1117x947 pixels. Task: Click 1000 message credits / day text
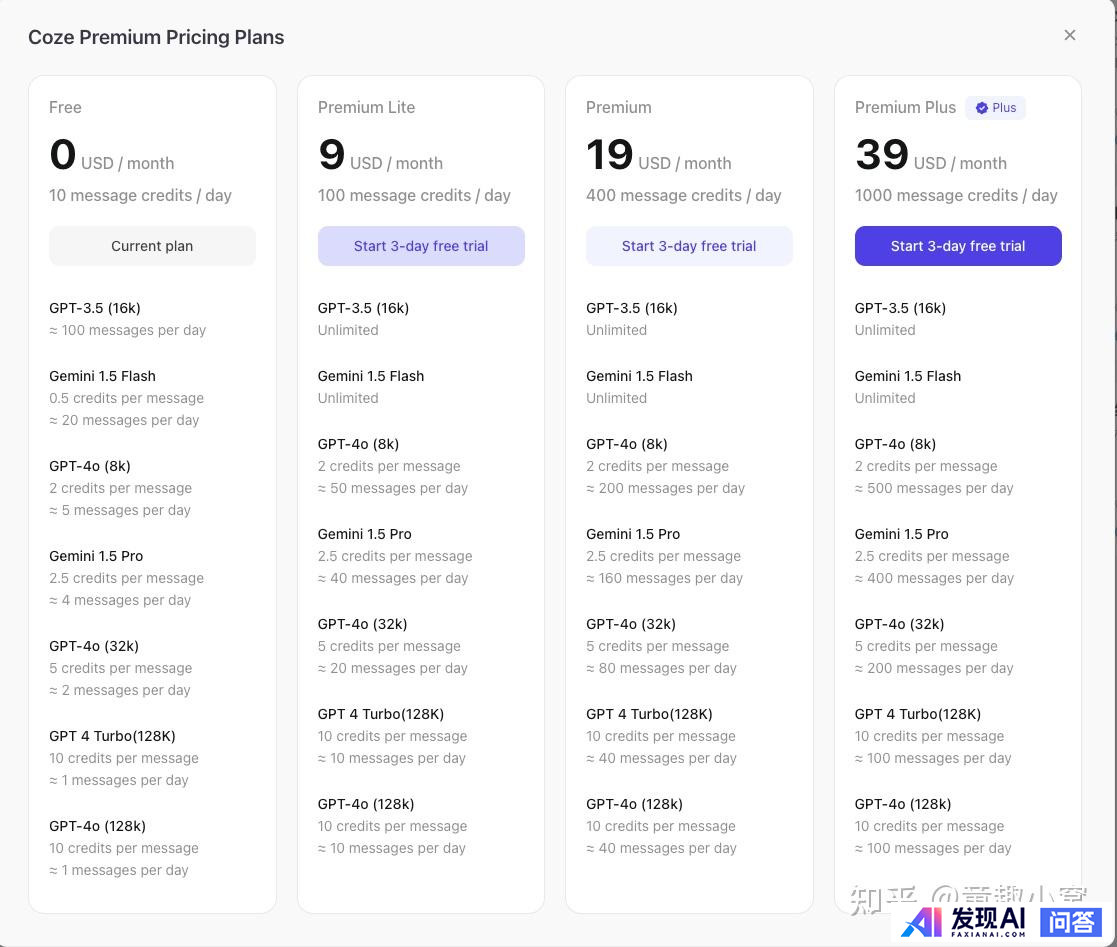tap(956, 195)
